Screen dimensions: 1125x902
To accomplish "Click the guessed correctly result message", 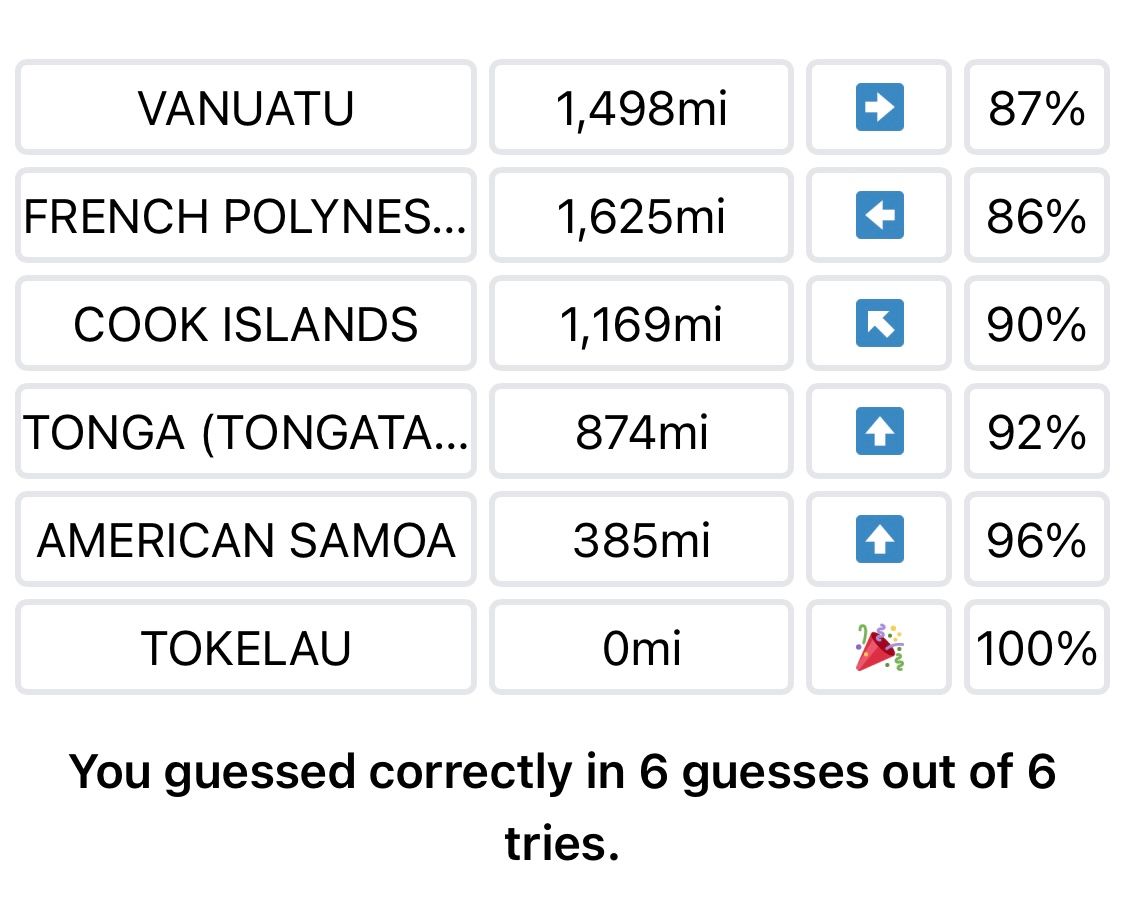I will tap(562, 807).
